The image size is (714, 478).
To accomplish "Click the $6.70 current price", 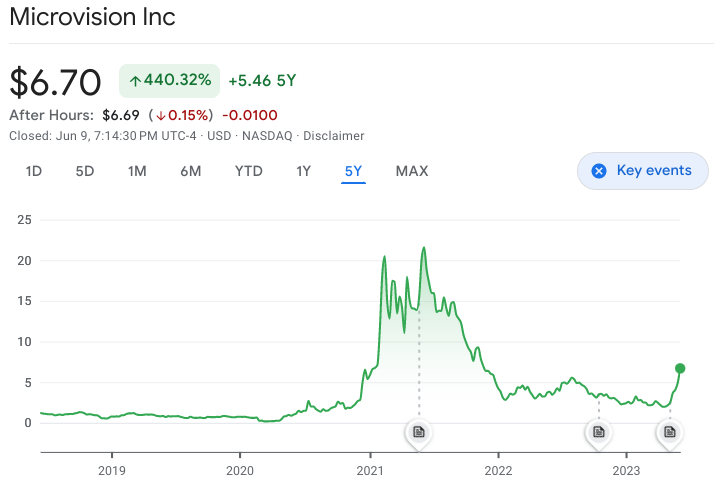I will pos(56,81).
